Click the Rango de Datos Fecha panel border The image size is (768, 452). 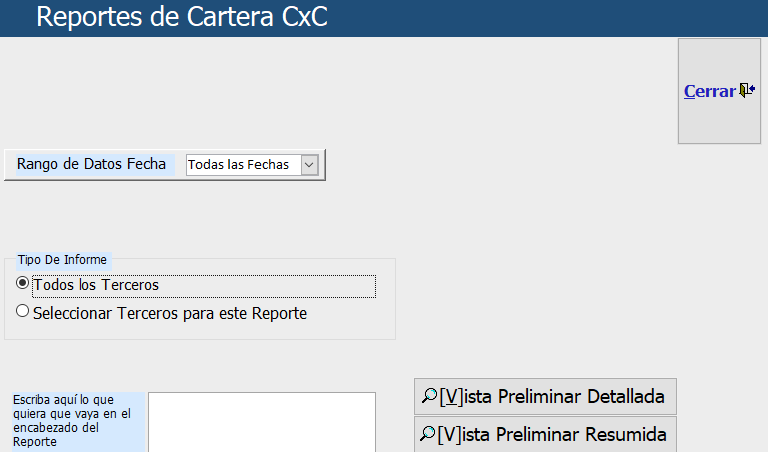[x=165, y=179]
